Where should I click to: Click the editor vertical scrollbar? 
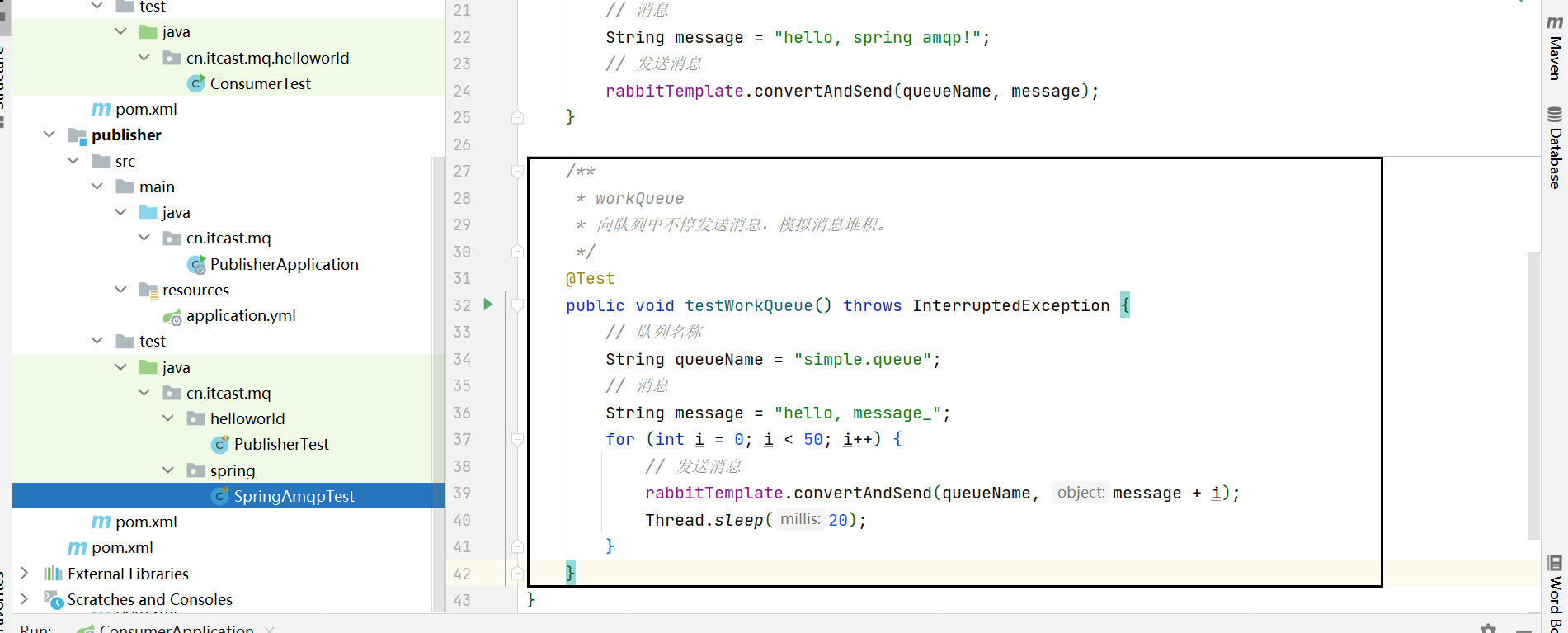pyautogui.click(x=1533, y=396)
